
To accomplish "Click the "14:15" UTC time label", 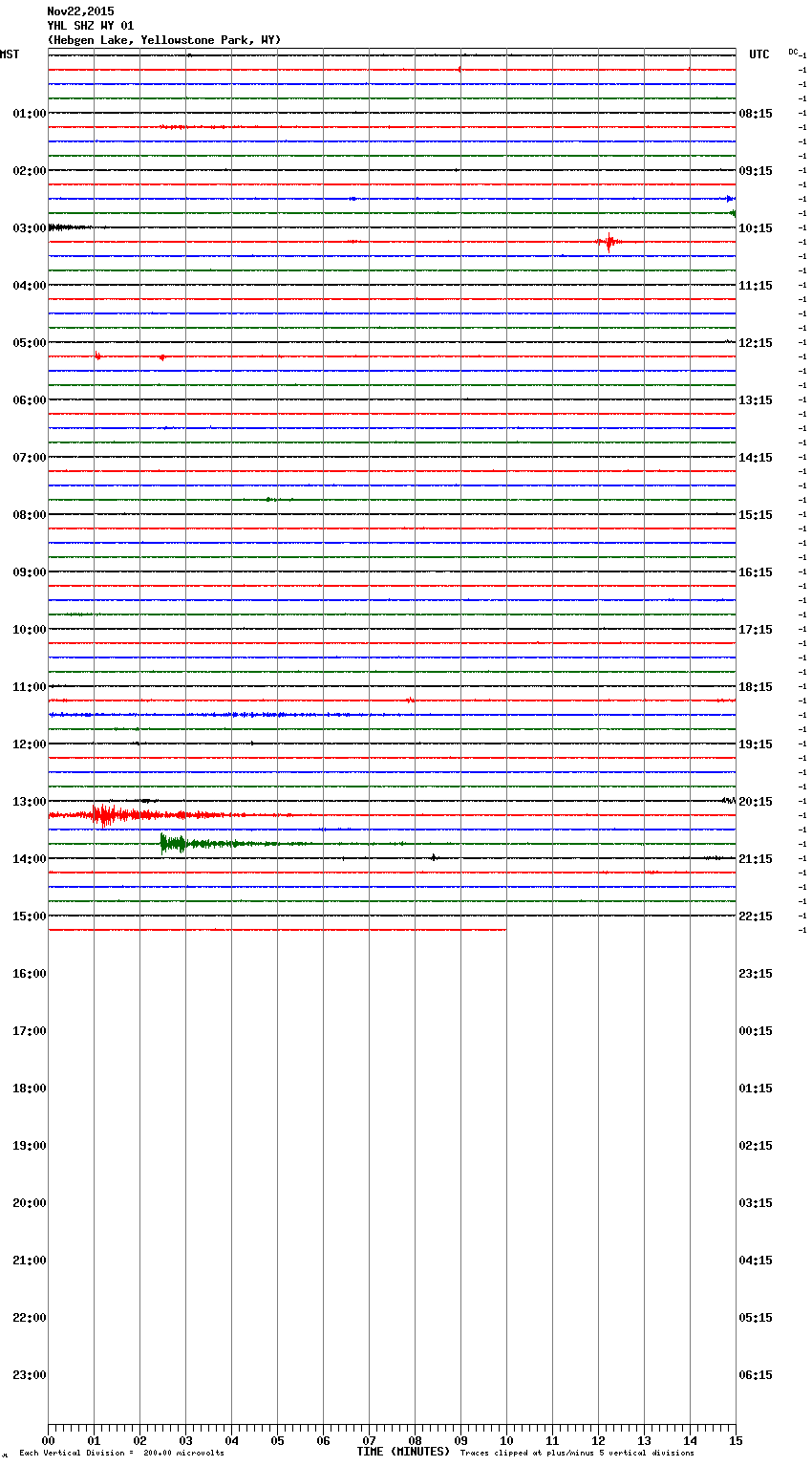I will (756, 458).
